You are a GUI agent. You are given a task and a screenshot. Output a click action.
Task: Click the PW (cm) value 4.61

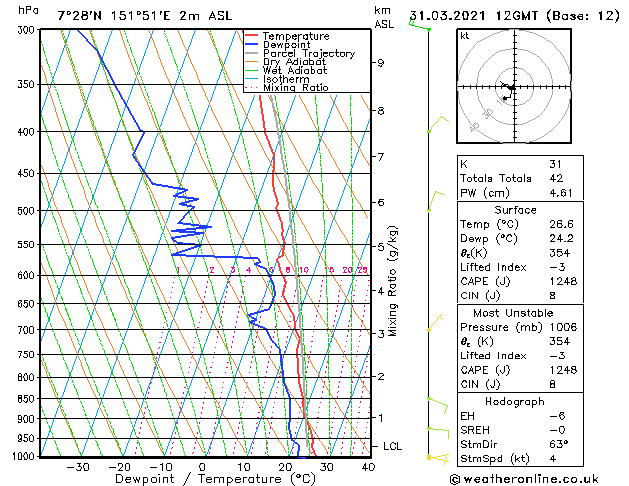(561, 193)
